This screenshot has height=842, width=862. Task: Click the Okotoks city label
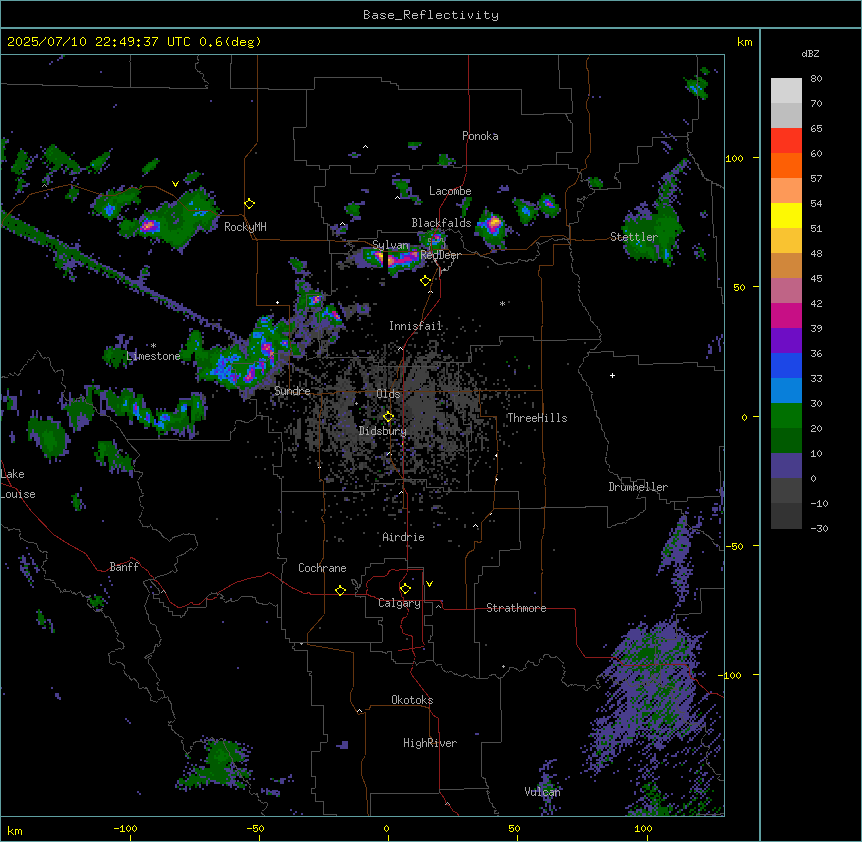[412, 700]
